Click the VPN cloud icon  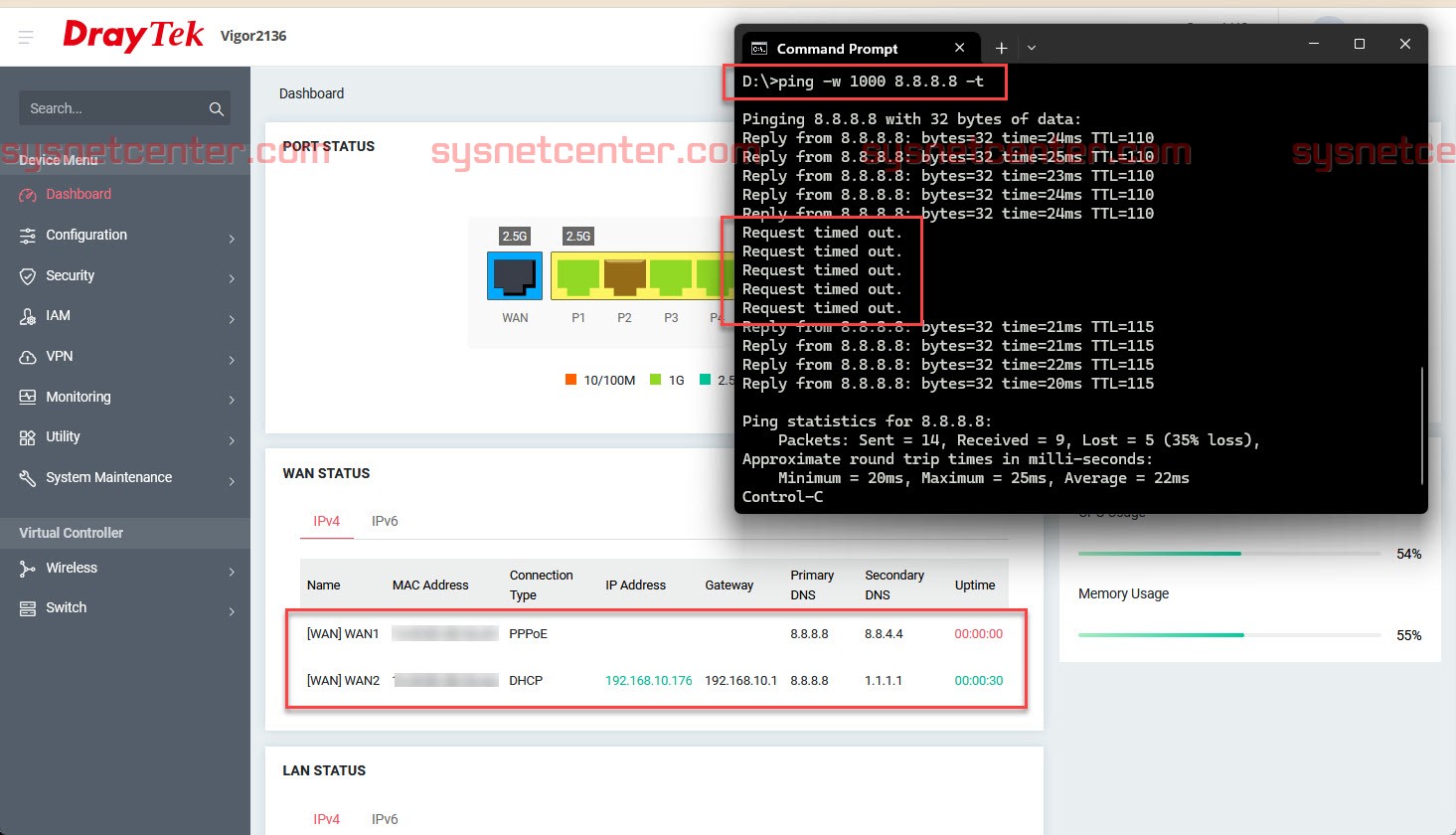coord(28,357)
